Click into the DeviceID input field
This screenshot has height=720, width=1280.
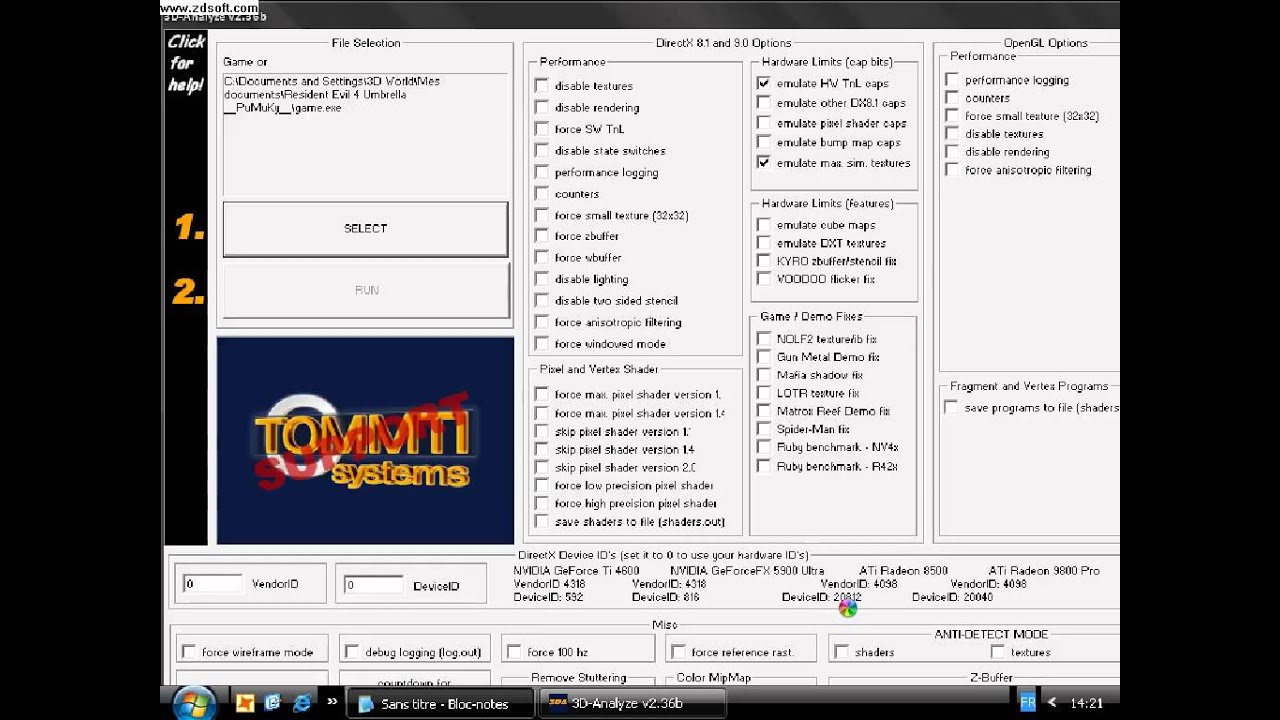coord(373,585)
